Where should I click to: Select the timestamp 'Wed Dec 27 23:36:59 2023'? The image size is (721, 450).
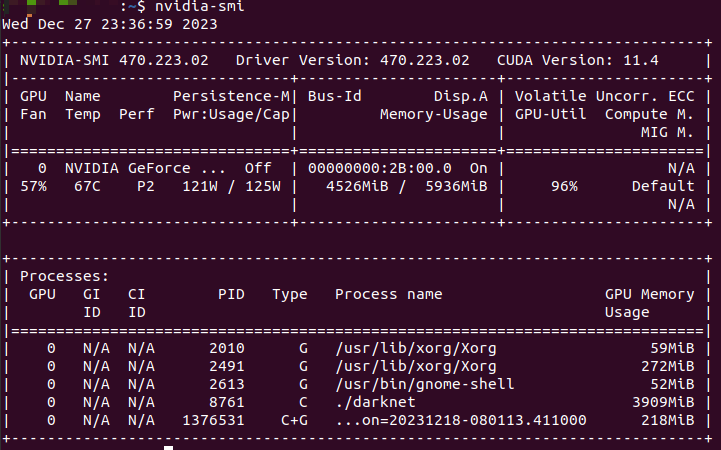pyautogui.click(x=110, y=24)
